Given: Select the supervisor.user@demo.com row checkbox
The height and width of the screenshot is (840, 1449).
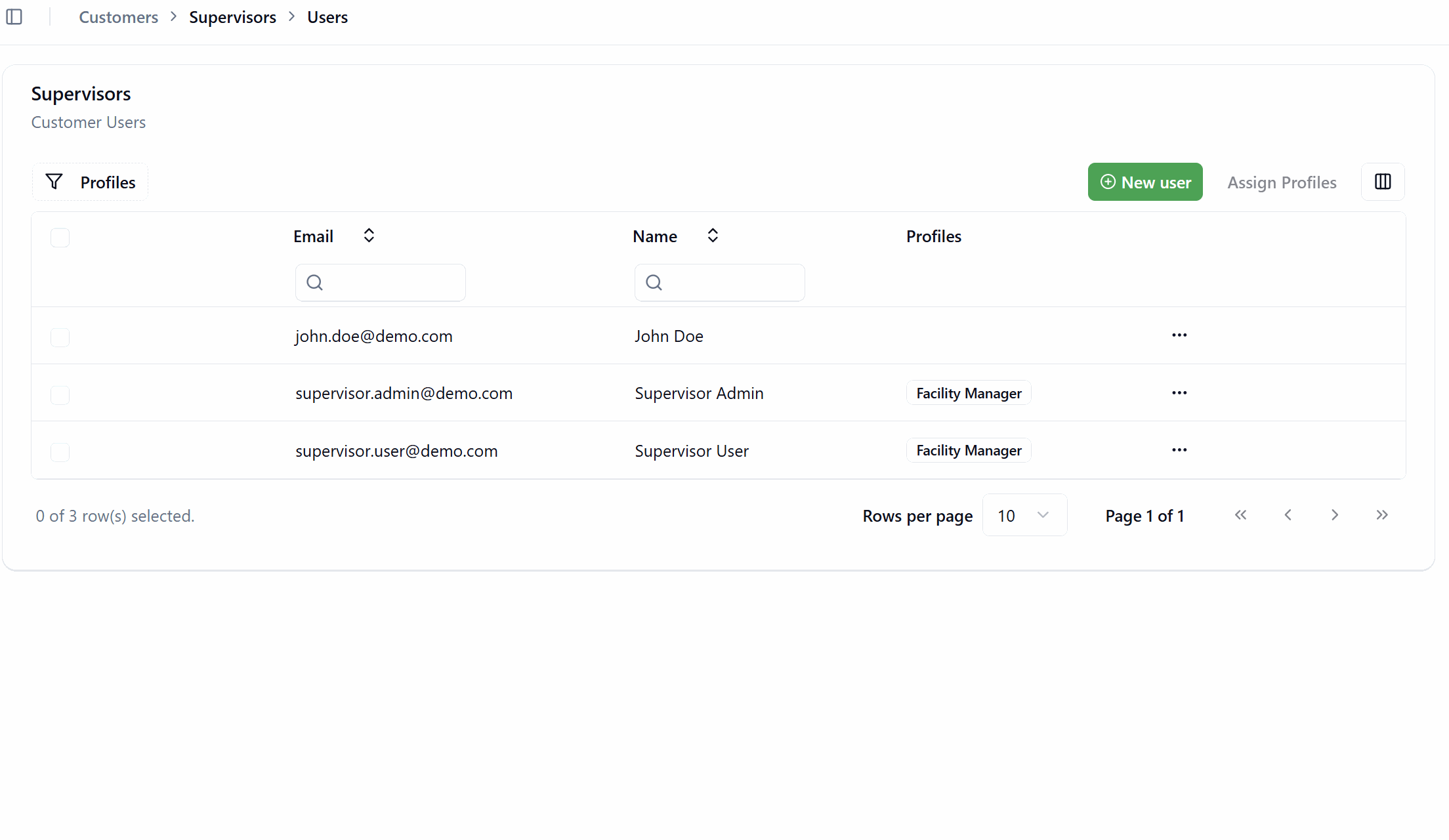Looking at the screenshot, I should pos(60,452).
